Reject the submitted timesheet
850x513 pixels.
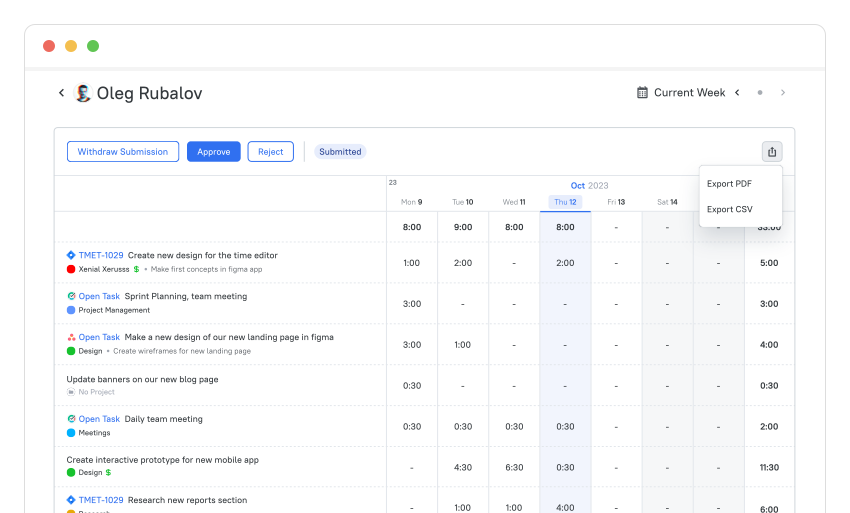pyautogui.click(x=271, y=152)
